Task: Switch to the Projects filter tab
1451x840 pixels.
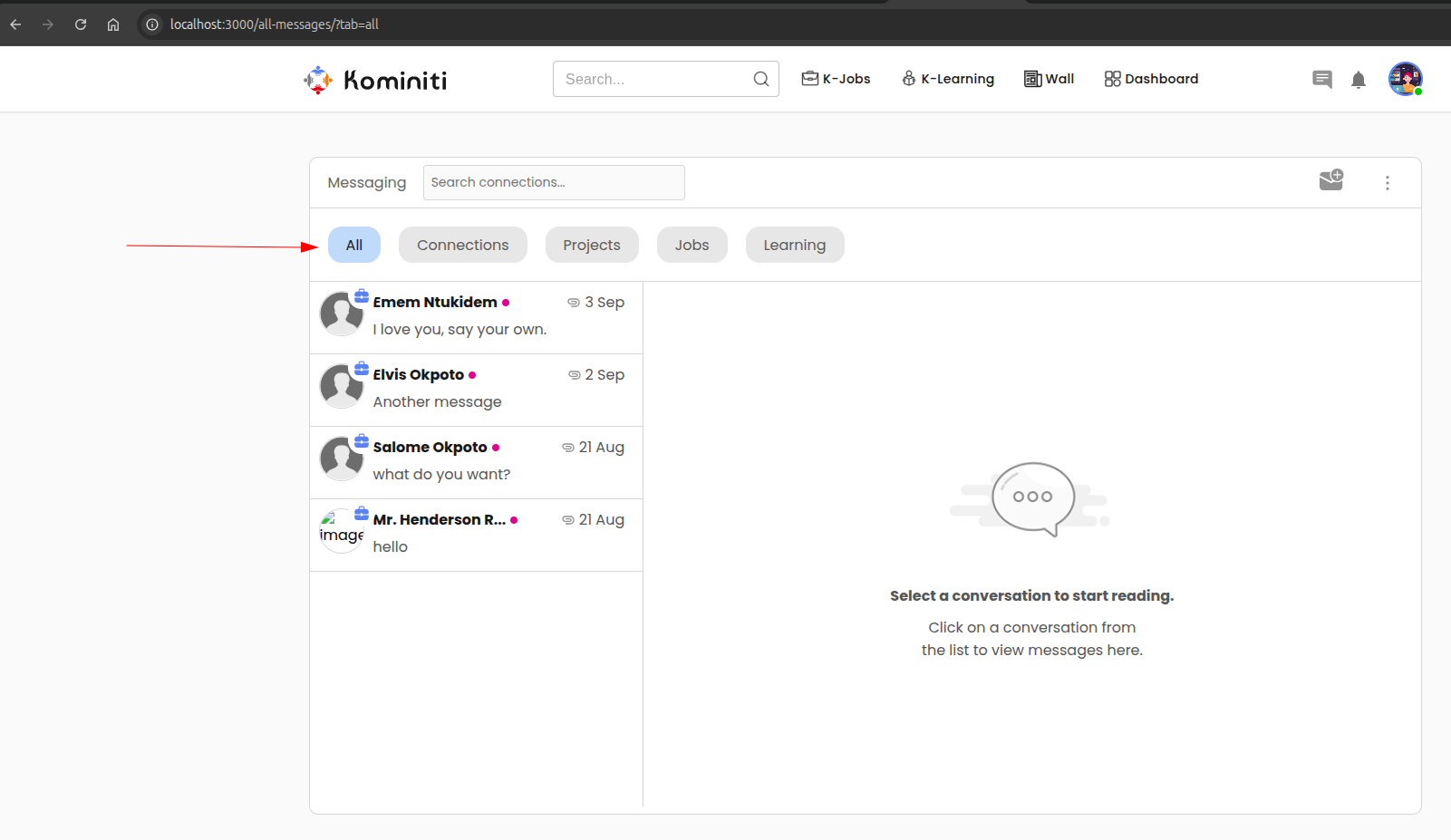Action: pos(591,245)
